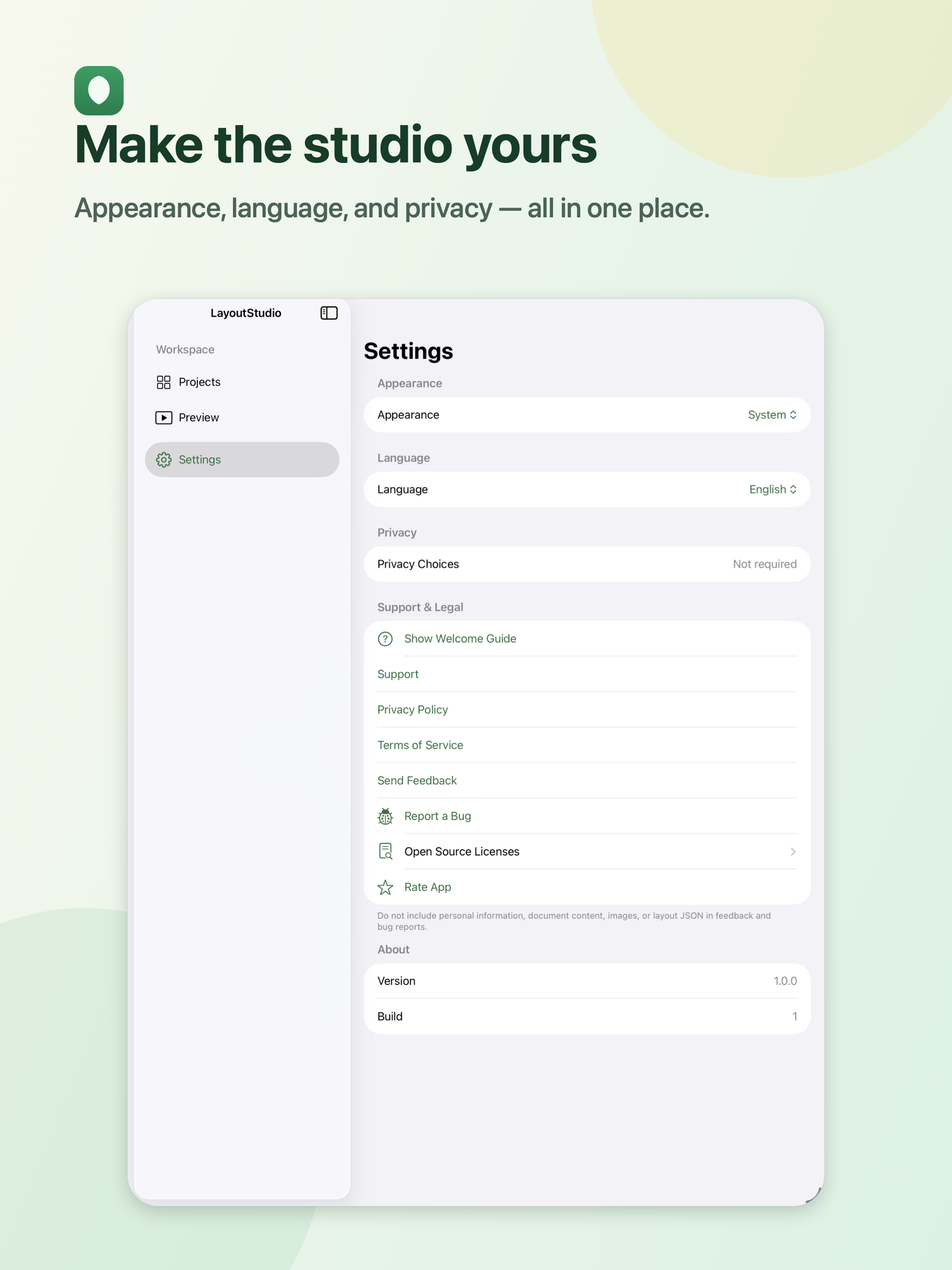Click the bug icon beside Report a Bug
Image resolution: width=952 pixels, height=1270 pixels.
[386, 816]
